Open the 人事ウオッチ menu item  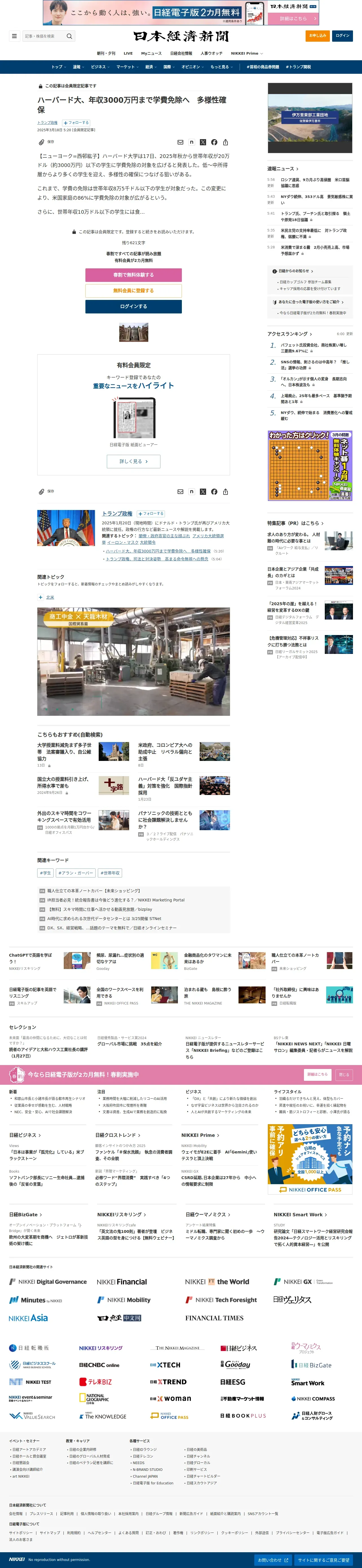tap(211, 54)
